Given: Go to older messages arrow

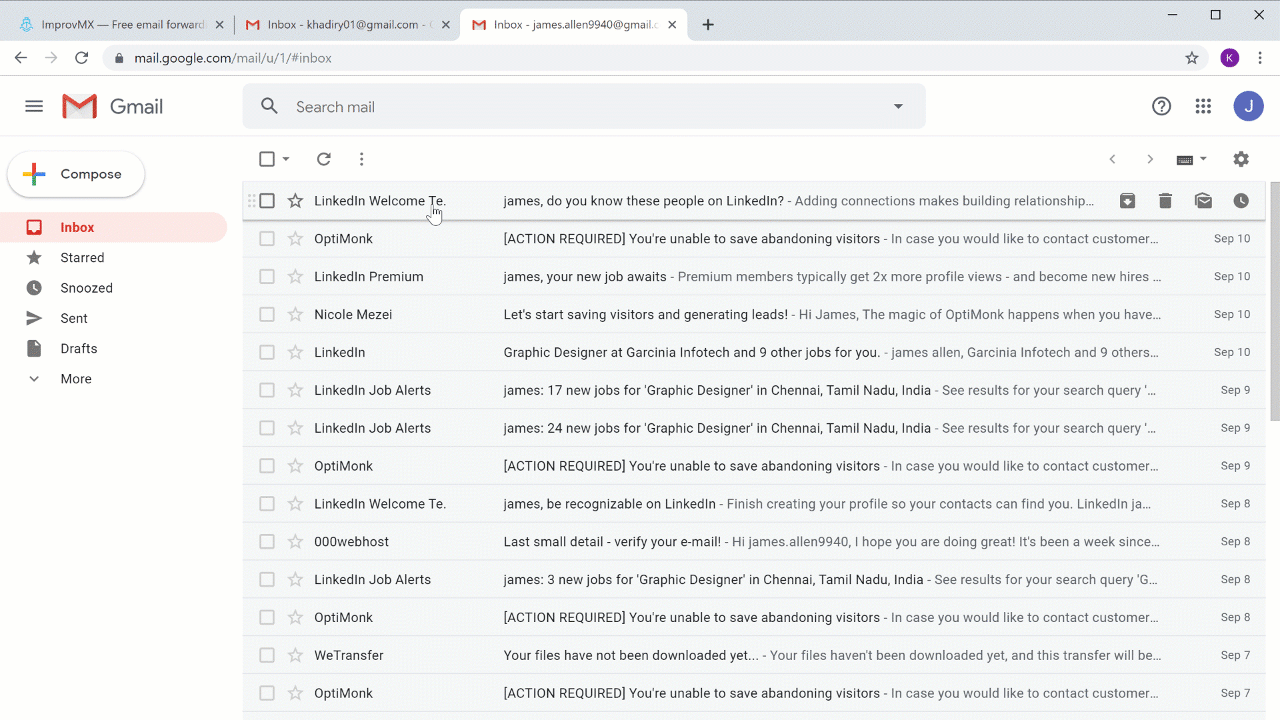Looking at the screenshot, I should click(x=1150, y=159).
